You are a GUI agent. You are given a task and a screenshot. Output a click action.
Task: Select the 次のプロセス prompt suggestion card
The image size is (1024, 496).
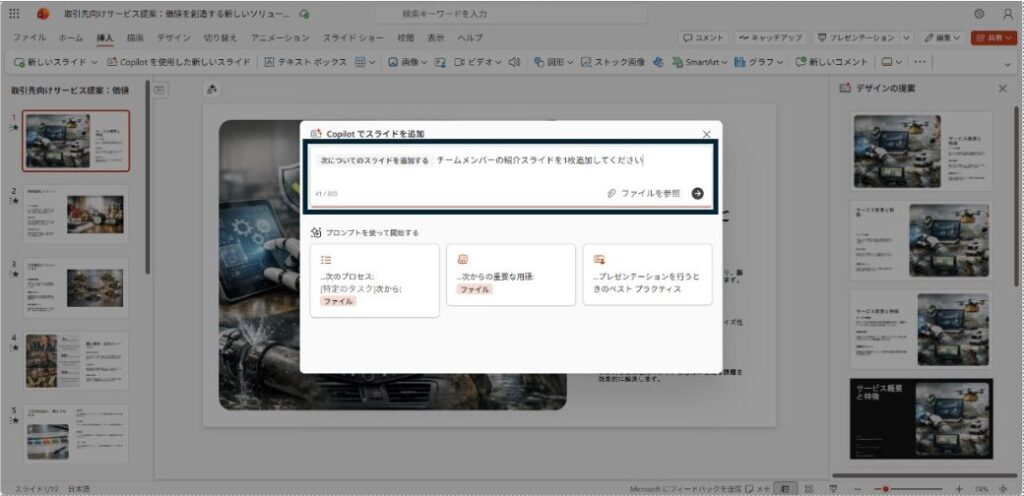pyautogui.click(x=374, y=280)
